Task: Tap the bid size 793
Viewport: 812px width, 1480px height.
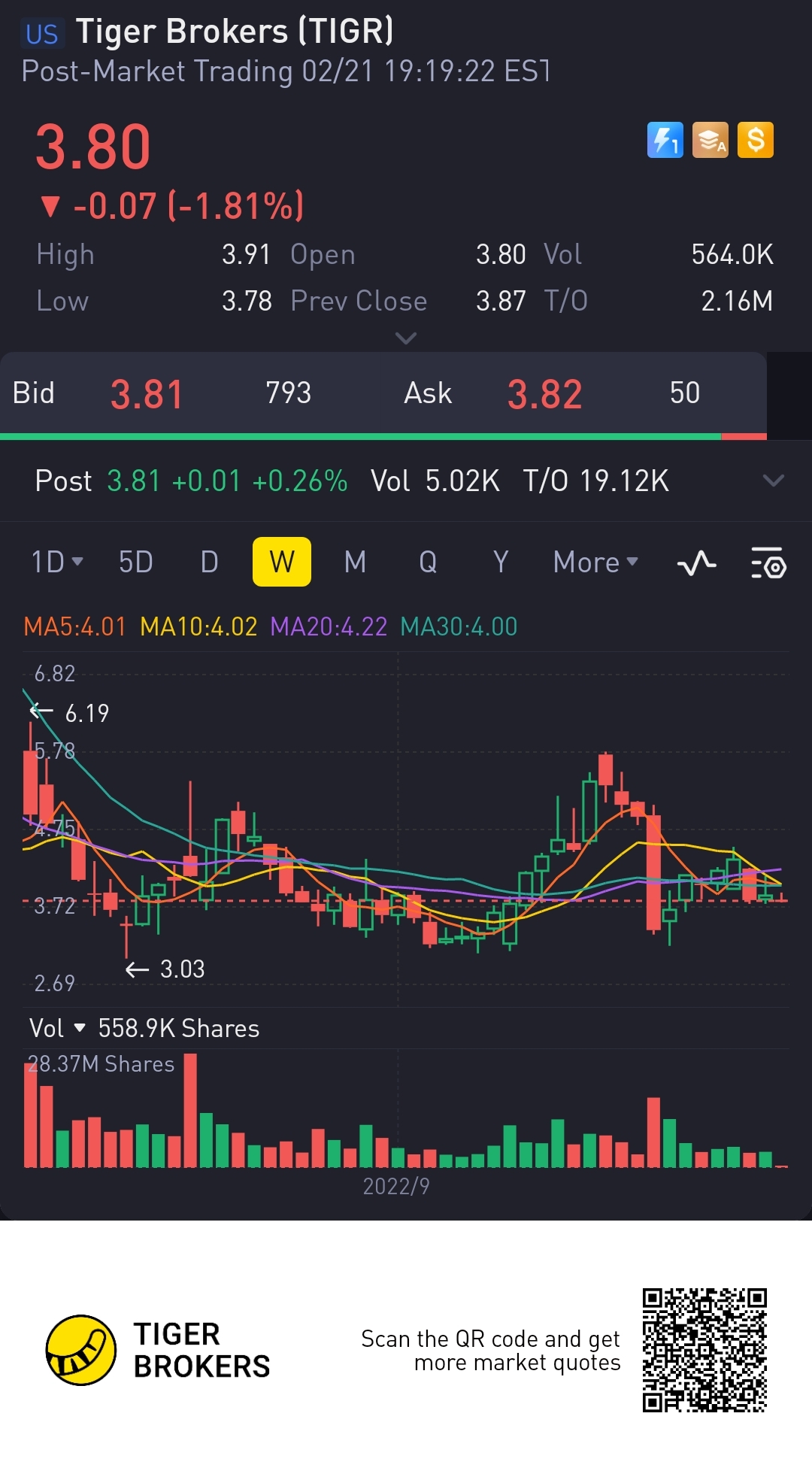Action: [289, 393]
